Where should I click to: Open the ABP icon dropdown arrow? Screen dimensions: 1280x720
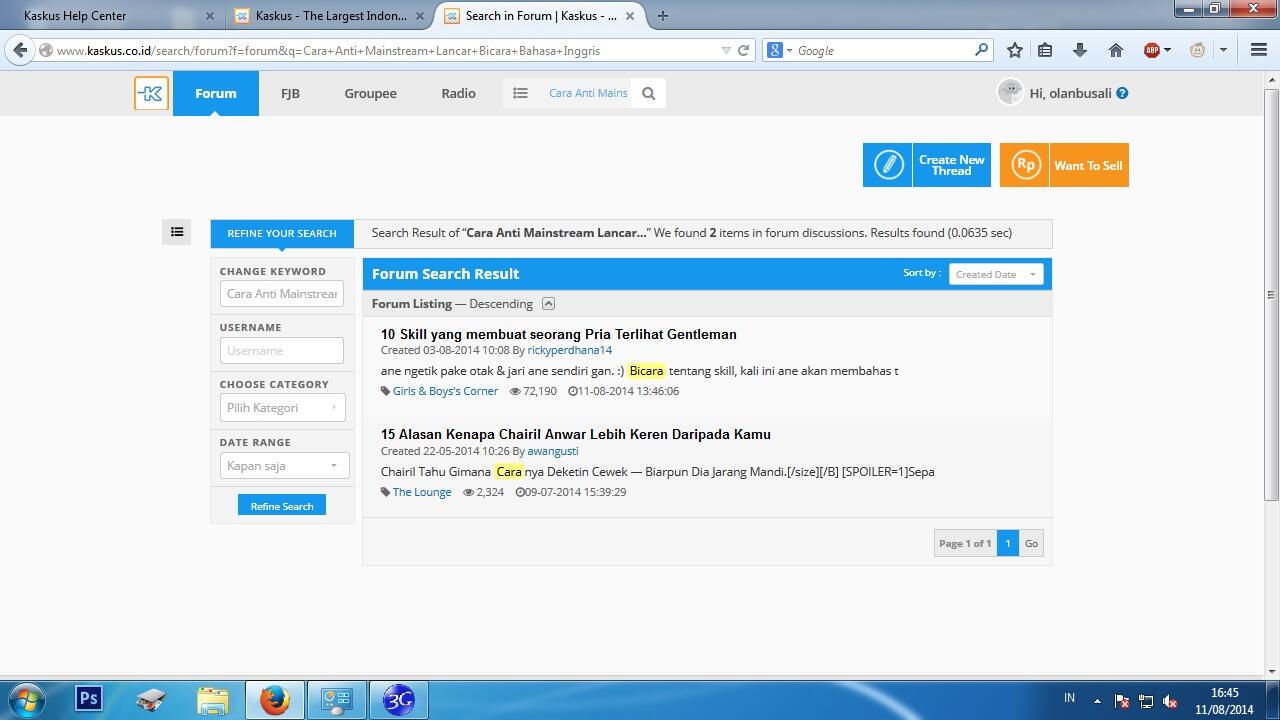click(1167, 50)
